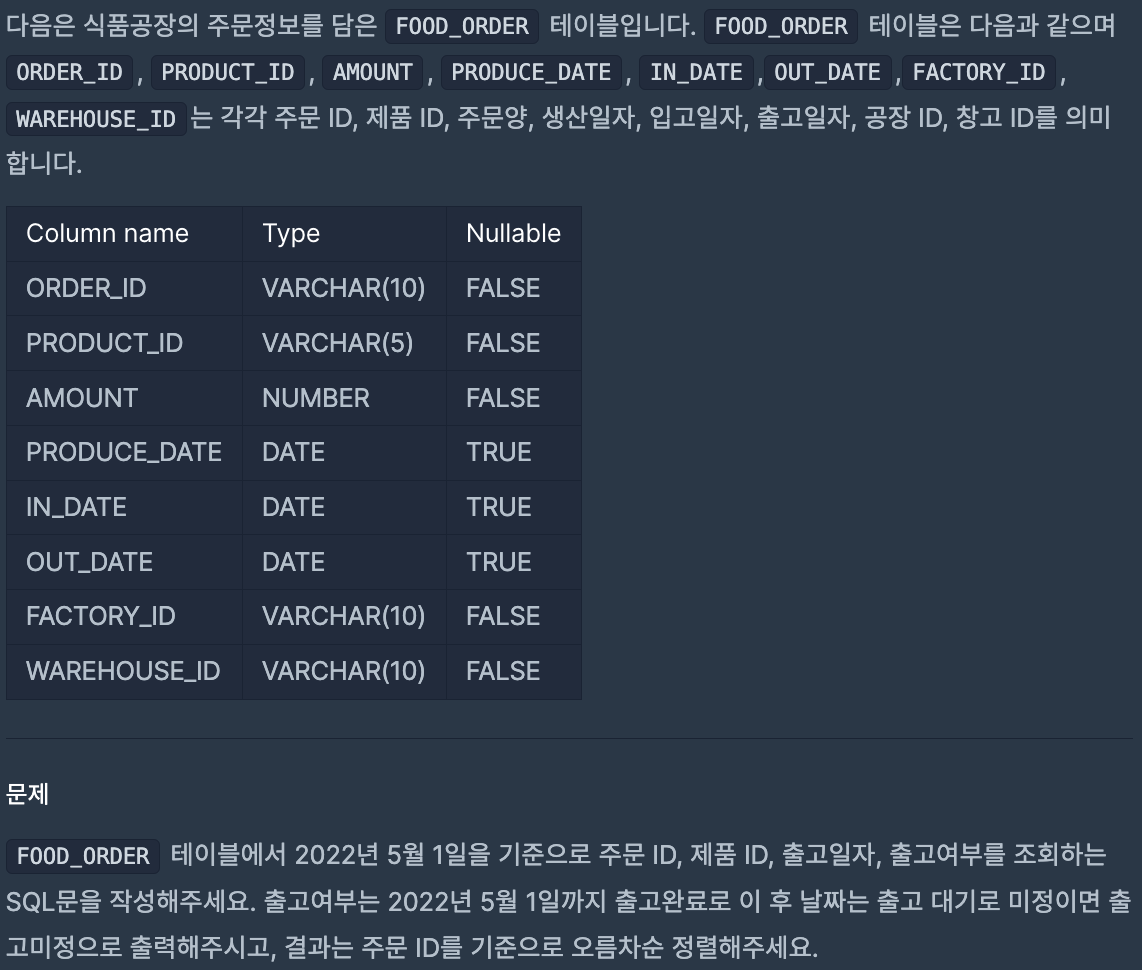Select the WAREHOUSE_ID cell in the table

click(125, 671)
